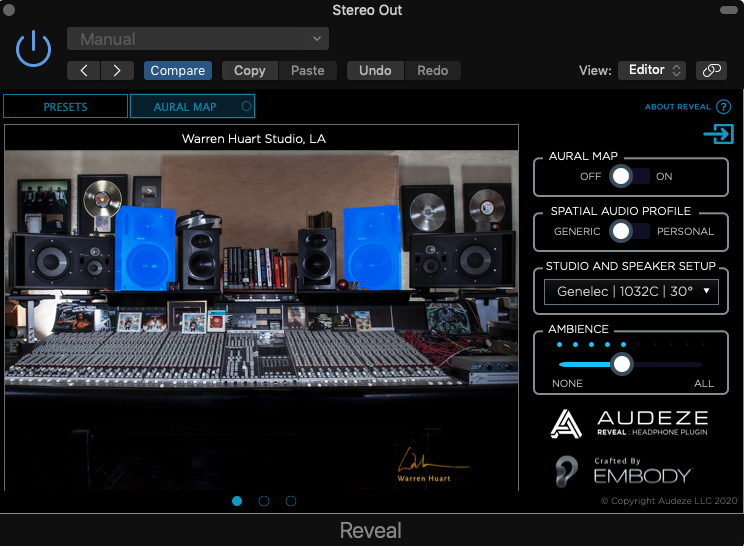The height and width of the screenshot is (546, 744).
Task: Click the Warren Huart signature
Action: coord(432,465)
